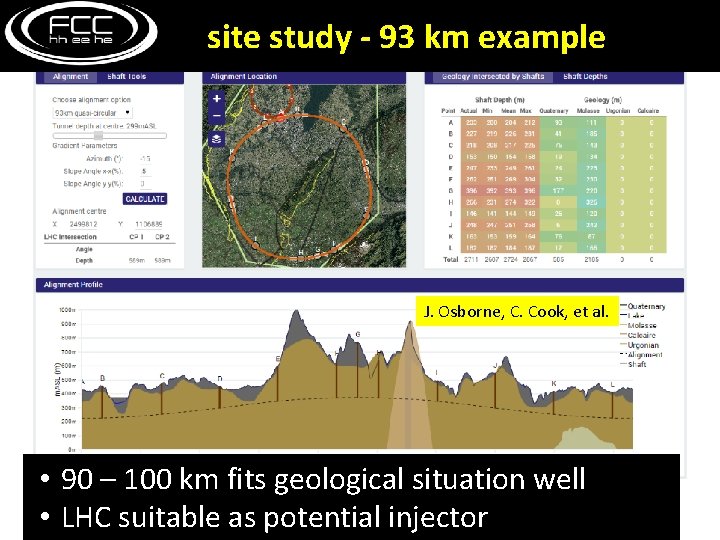720x540 pixels.
Task: Edit the alignment centre Y field
Action: (148, 224)
